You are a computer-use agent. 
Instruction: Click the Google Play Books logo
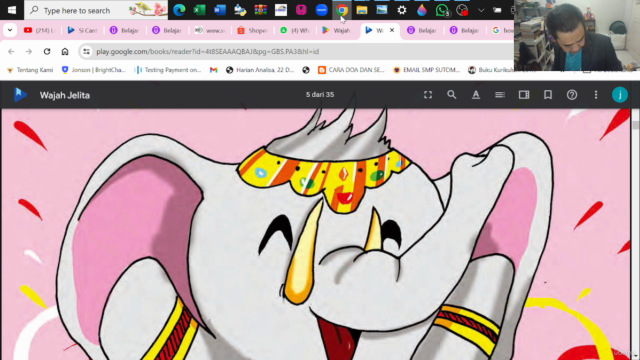click(20, 95)
